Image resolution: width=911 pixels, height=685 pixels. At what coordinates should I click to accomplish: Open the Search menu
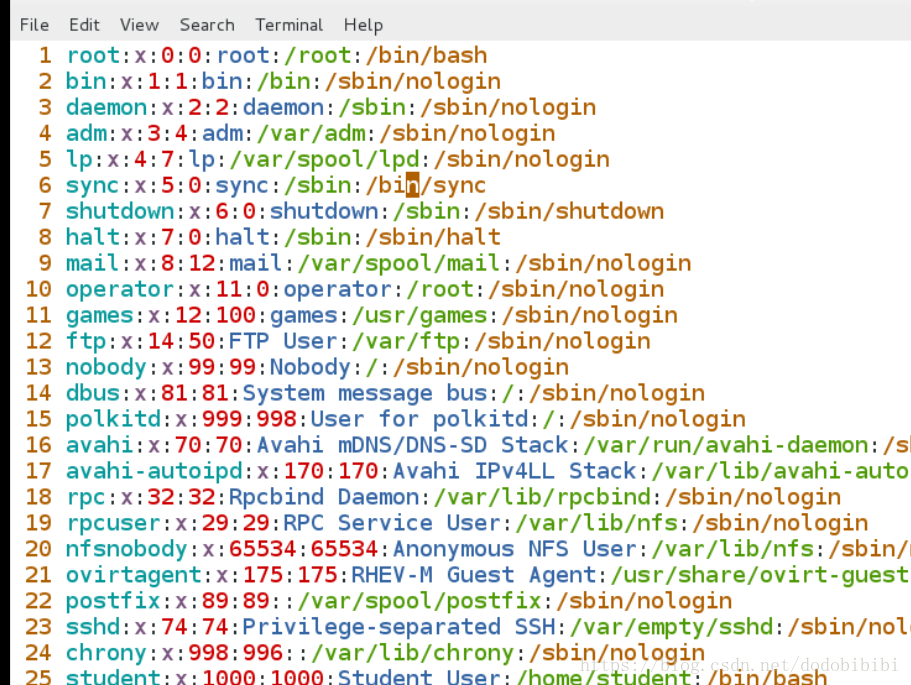click(207, 25)
